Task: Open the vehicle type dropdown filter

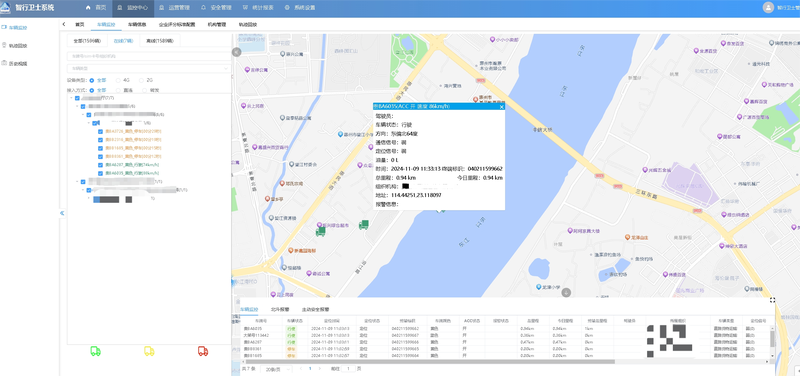Action: click(149, 68)
